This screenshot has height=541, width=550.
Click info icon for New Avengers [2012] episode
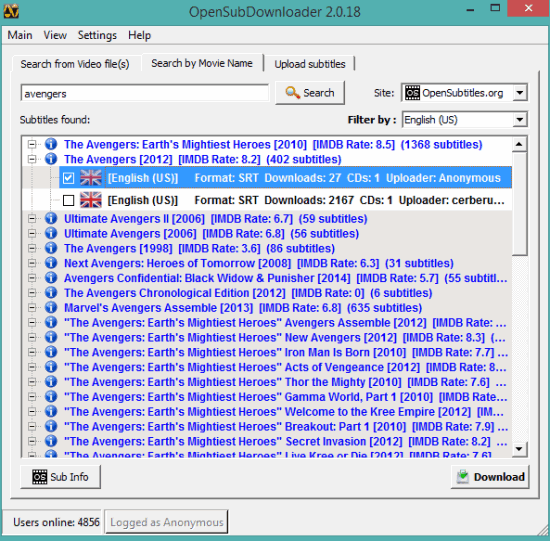pyautogui.click(x=51, y=337)
